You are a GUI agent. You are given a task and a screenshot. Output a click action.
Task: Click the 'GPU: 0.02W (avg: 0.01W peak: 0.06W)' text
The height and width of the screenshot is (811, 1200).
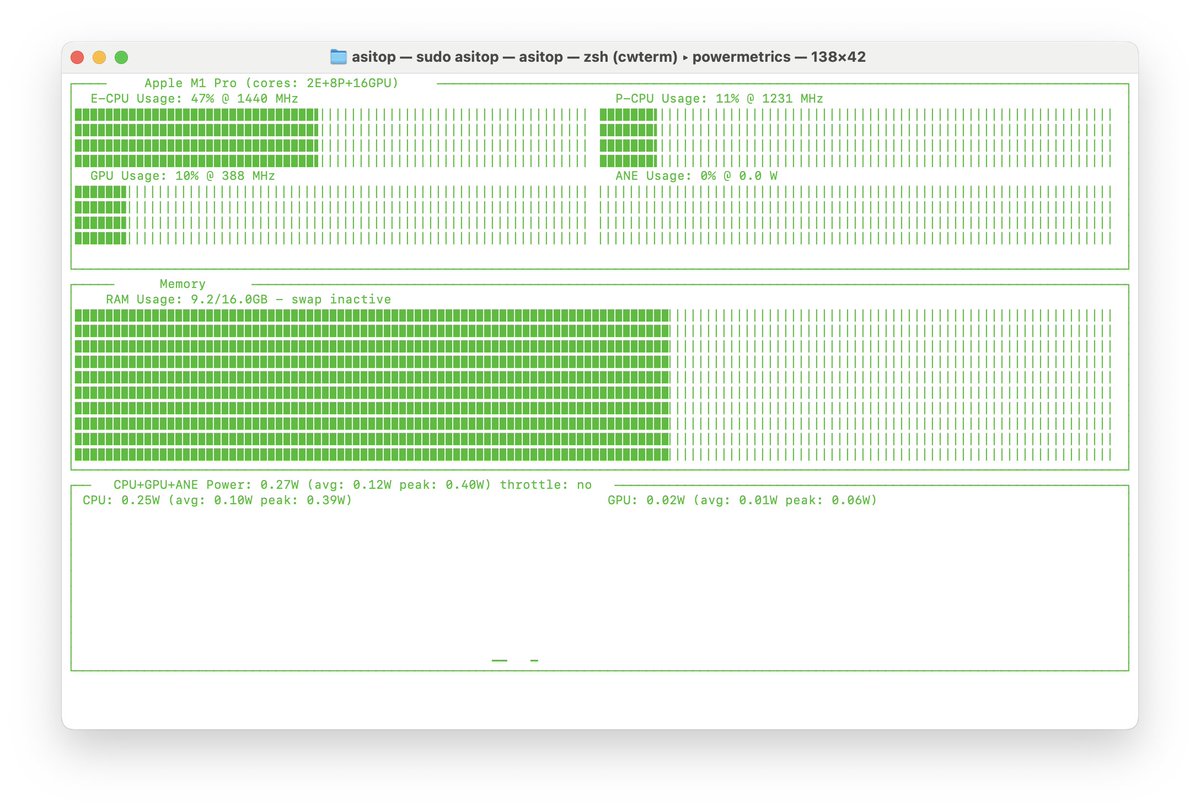(742, 500)
